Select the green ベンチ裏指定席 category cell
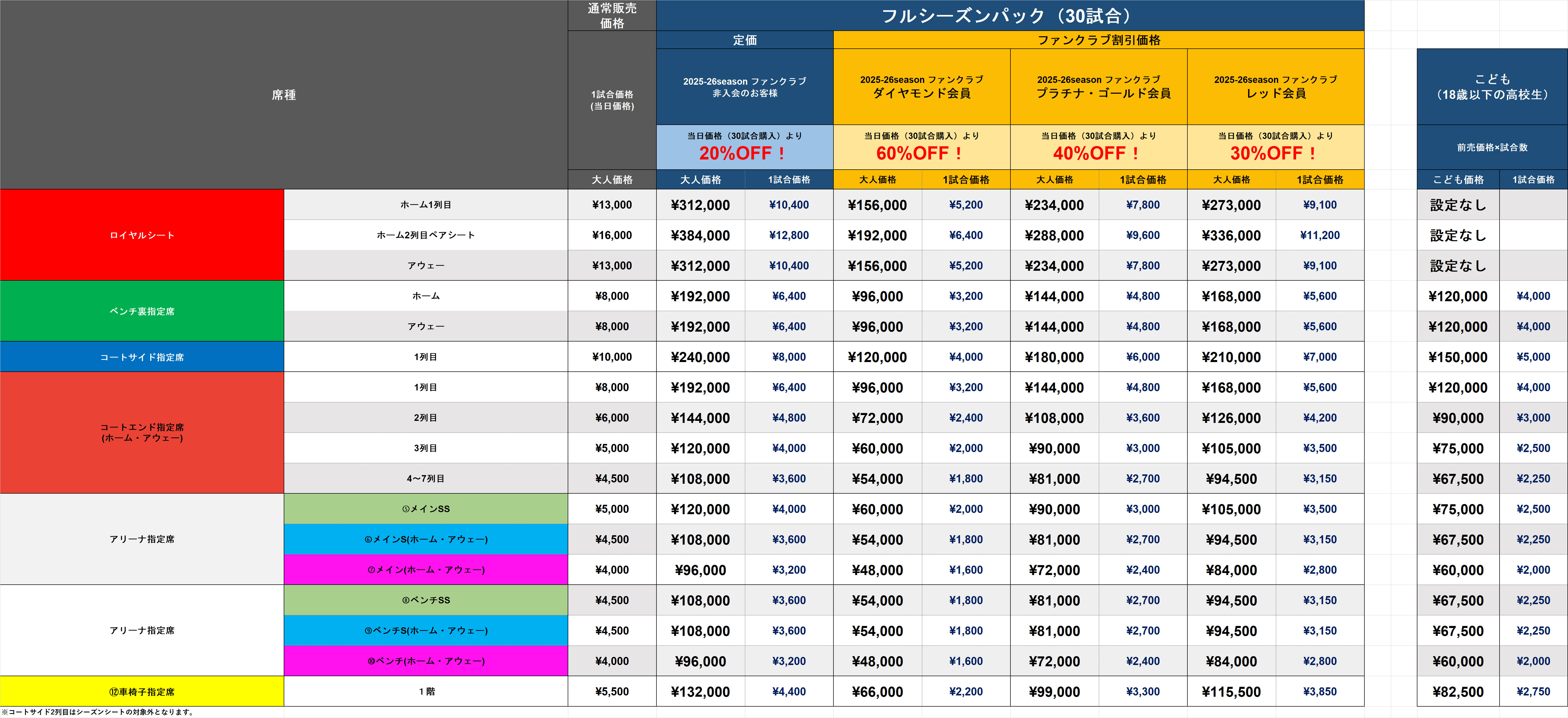This screenshot has height=718, width=1568. coord(142,311)
